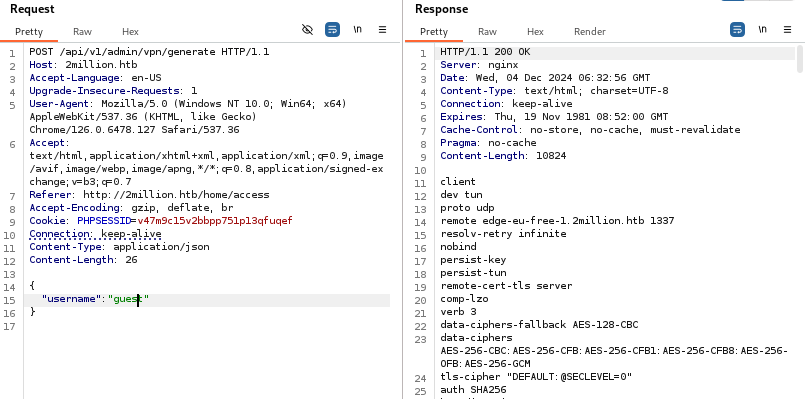
Task: Toggle show non-printable \n in Request panel
Action: pyautogui.click(x=357, y=30)
